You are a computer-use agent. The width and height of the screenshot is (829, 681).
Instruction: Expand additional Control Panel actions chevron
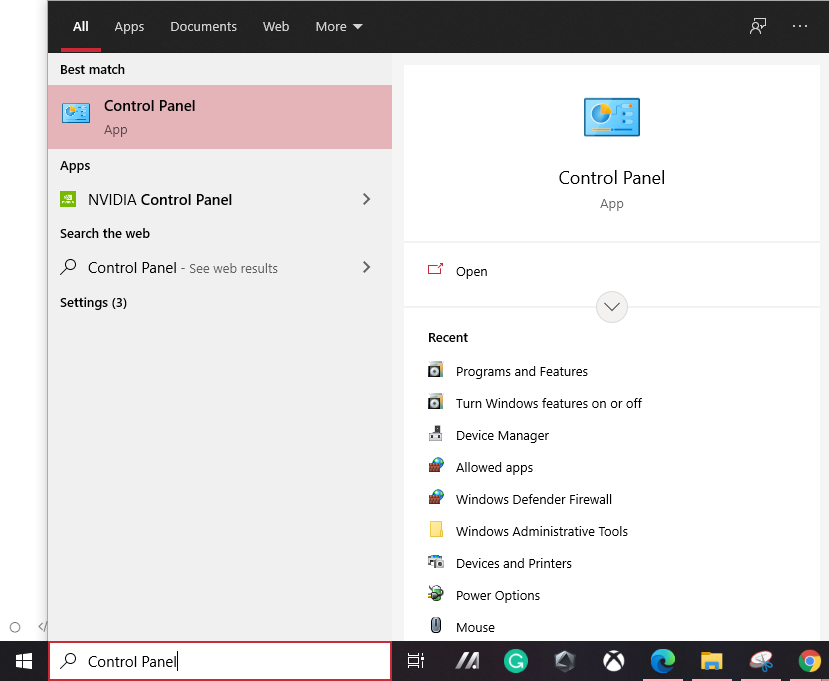click(x=611, y=307)
